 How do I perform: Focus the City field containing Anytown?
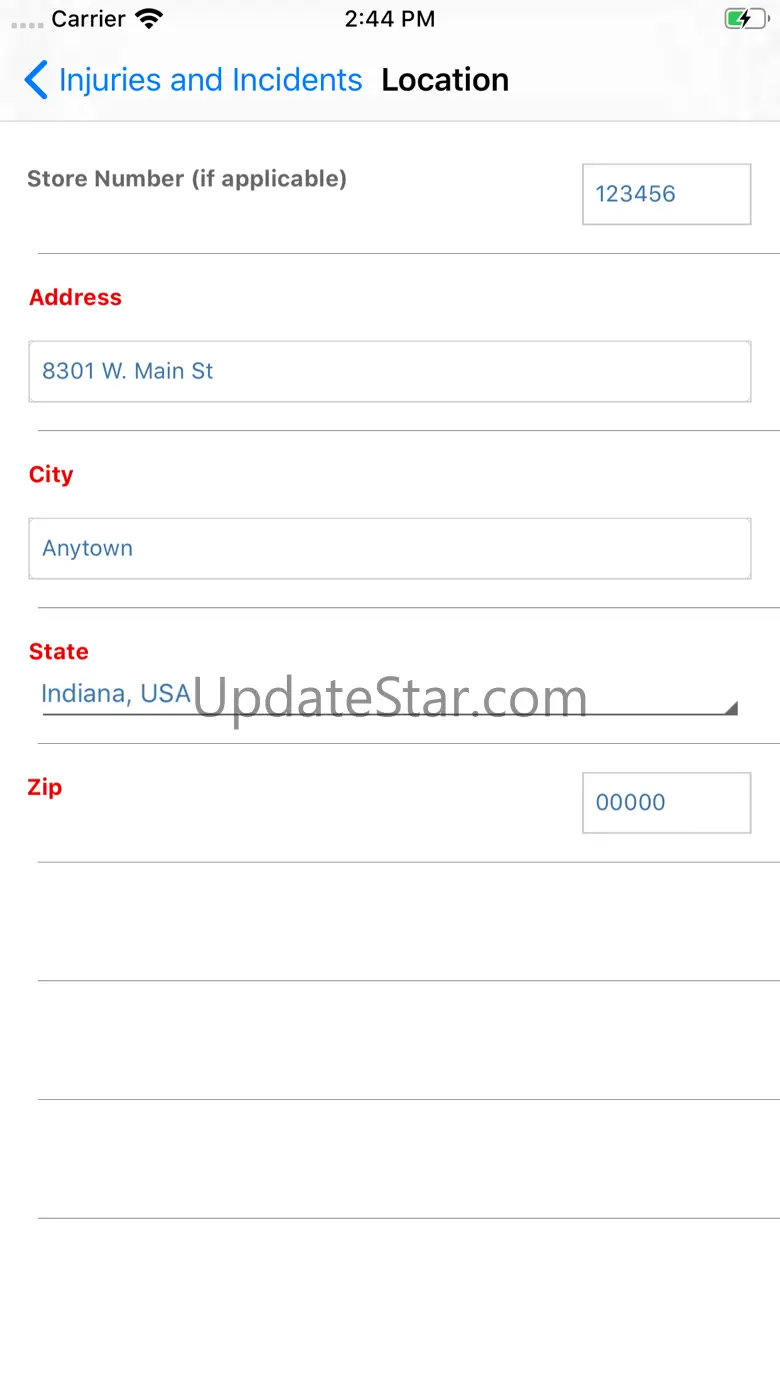(390, 548)
